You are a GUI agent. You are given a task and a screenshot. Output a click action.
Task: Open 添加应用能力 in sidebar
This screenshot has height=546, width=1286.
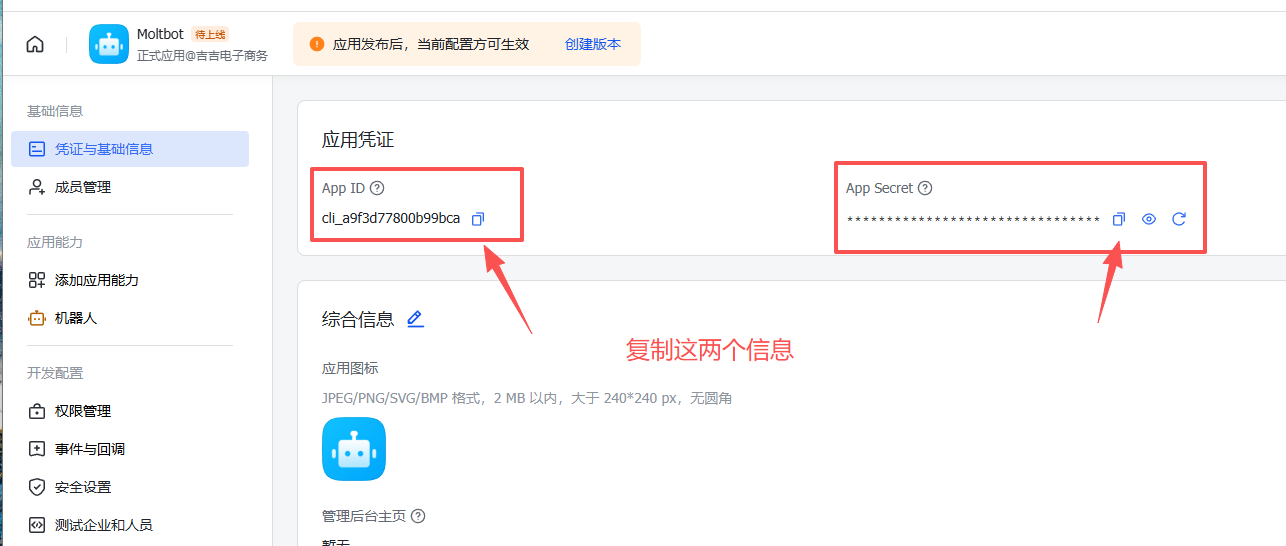click(x=130, y=280)
